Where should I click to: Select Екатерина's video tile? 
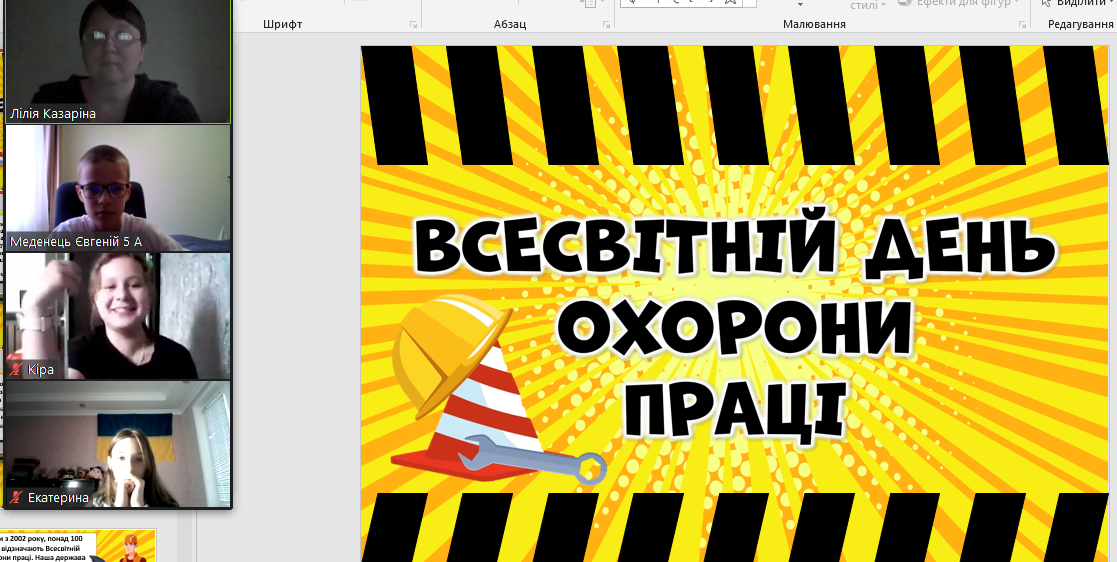point(118,444)
